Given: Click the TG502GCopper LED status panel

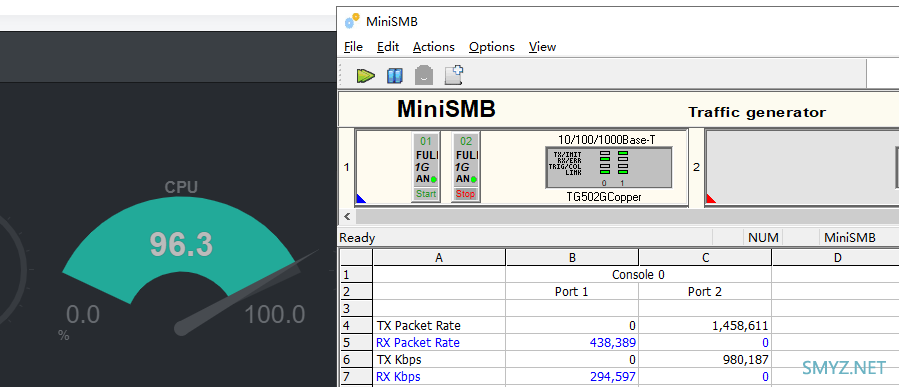Looking at the screenshot, I should [608, 167].
